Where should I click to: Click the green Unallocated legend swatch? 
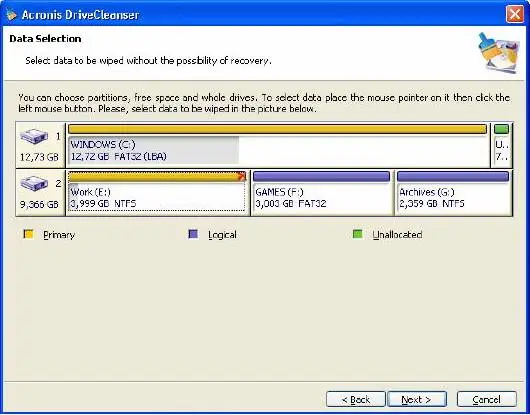pyautogui.click(x=357, y=234)
